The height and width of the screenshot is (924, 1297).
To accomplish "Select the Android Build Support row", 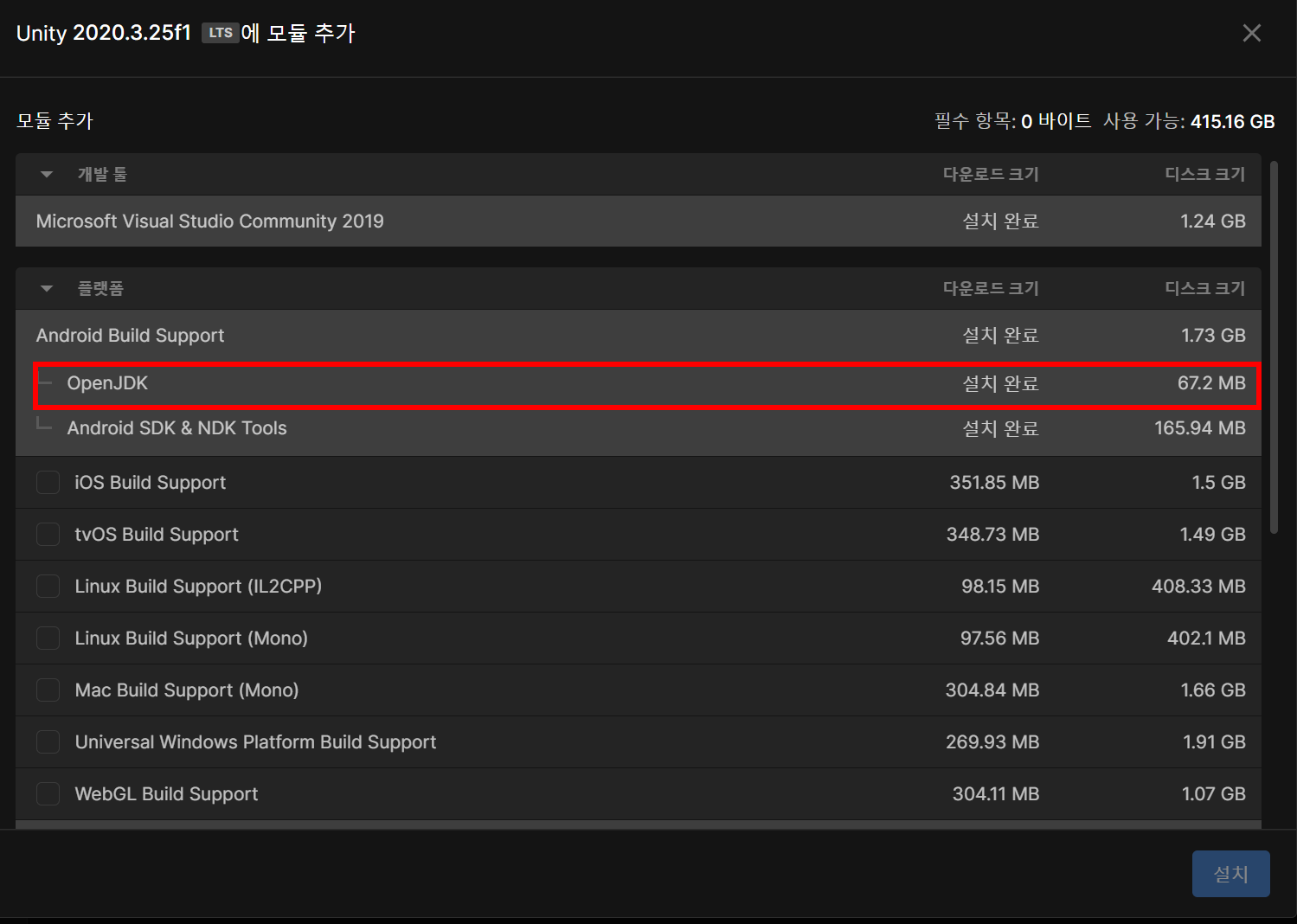I will coord(639,336).
